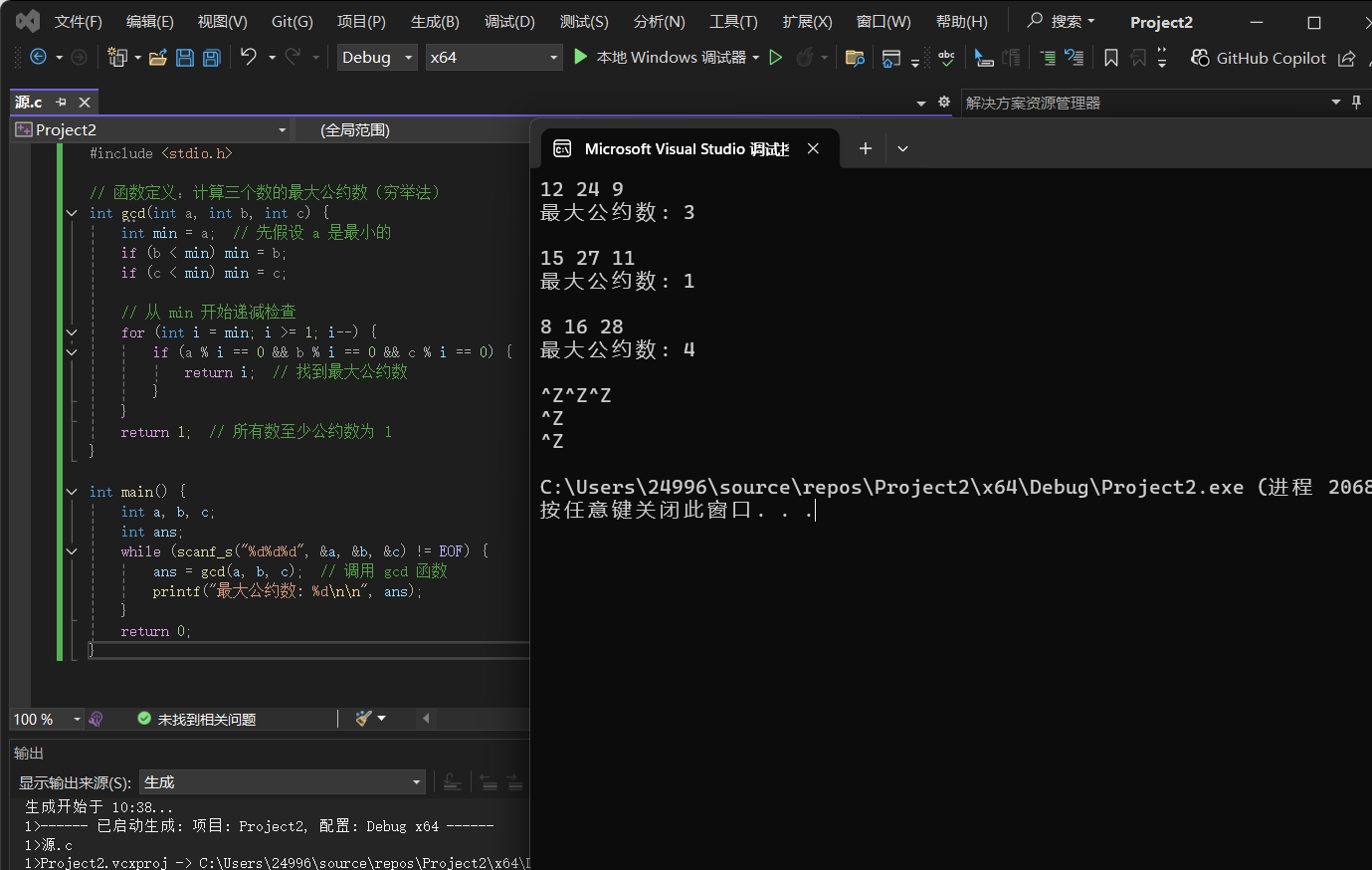Click the GitHub Copilot icon
Screen dimensions: 1372x870
point(1201,58)
